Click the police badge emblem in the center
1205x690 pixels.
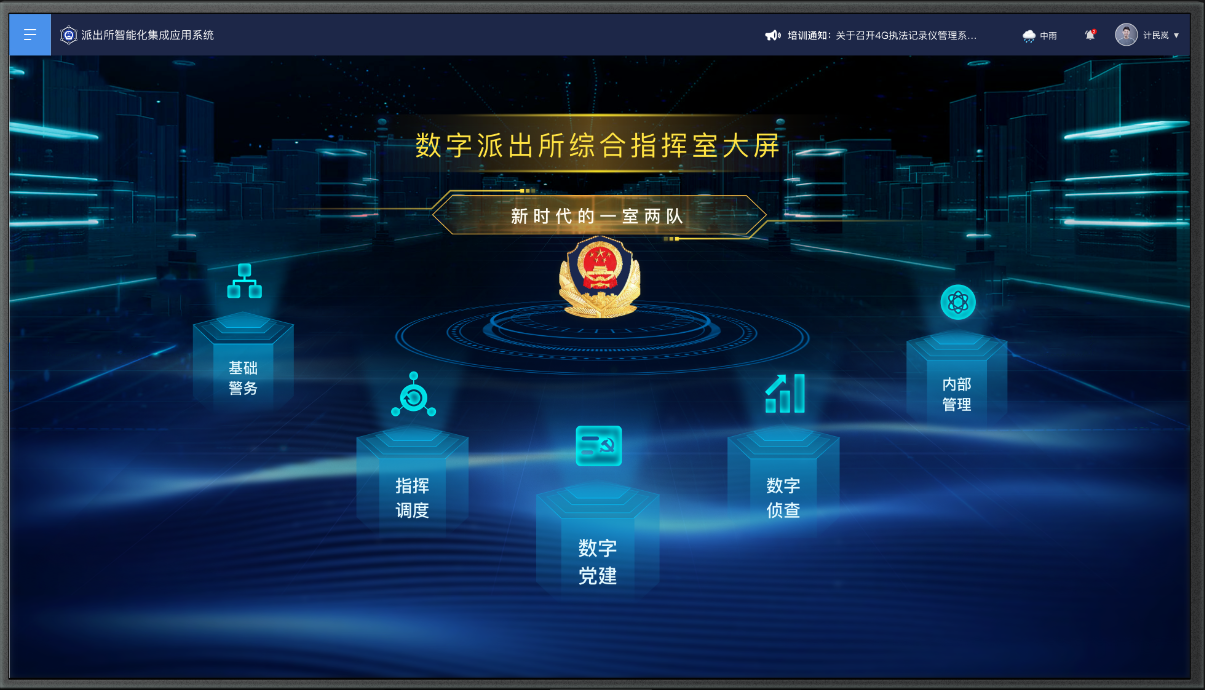coord(599,277)
